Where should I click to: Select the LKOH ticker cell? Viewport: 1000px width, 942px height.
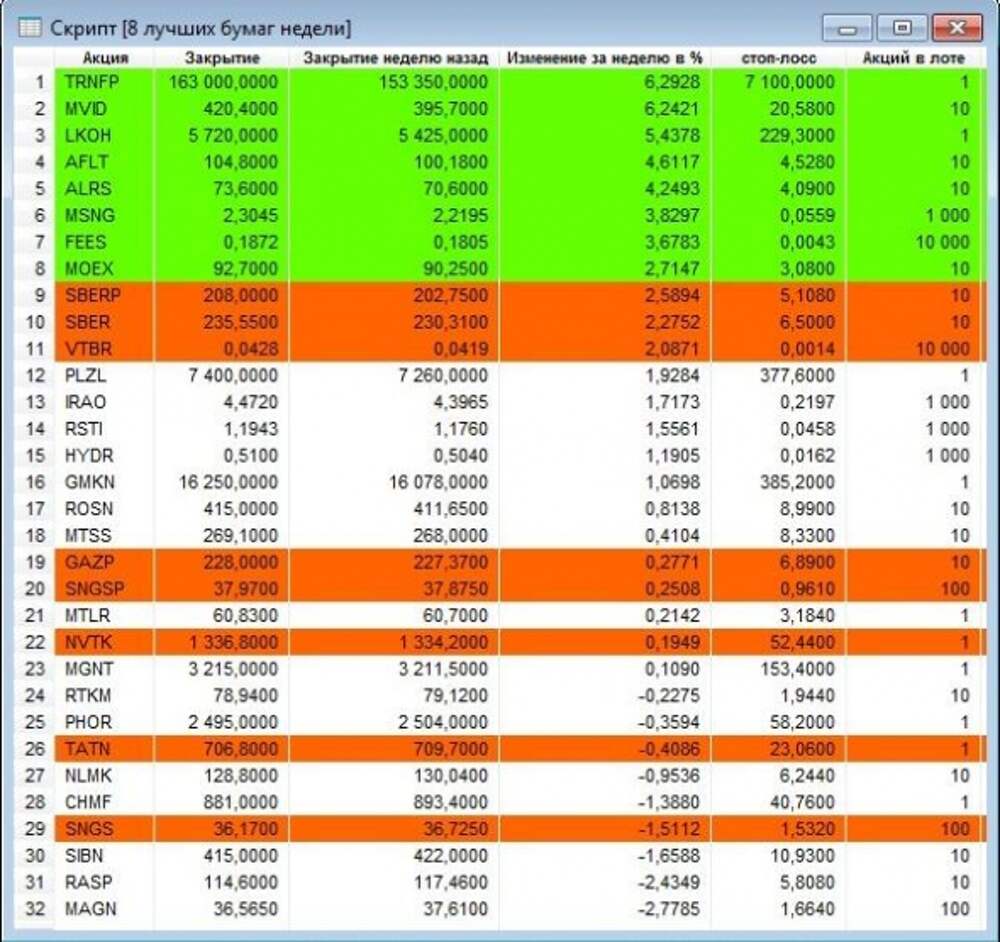point(87,135)
